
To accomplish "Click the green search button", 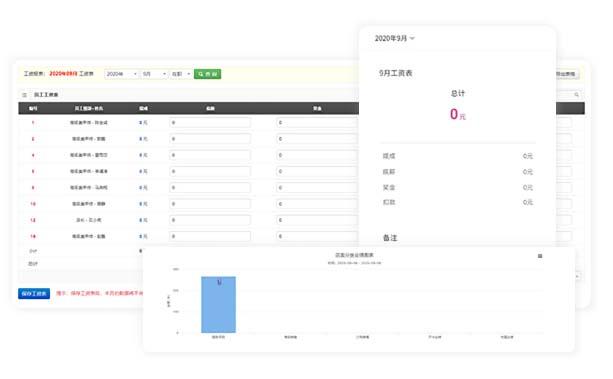I will click(x=208, y=74).
